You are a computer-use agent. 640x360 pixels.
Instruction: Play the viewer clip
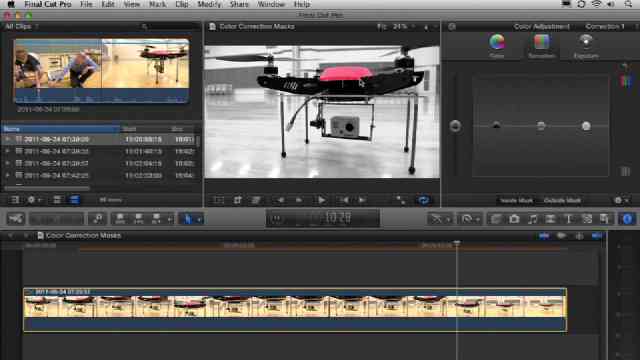tap(322, 200)
